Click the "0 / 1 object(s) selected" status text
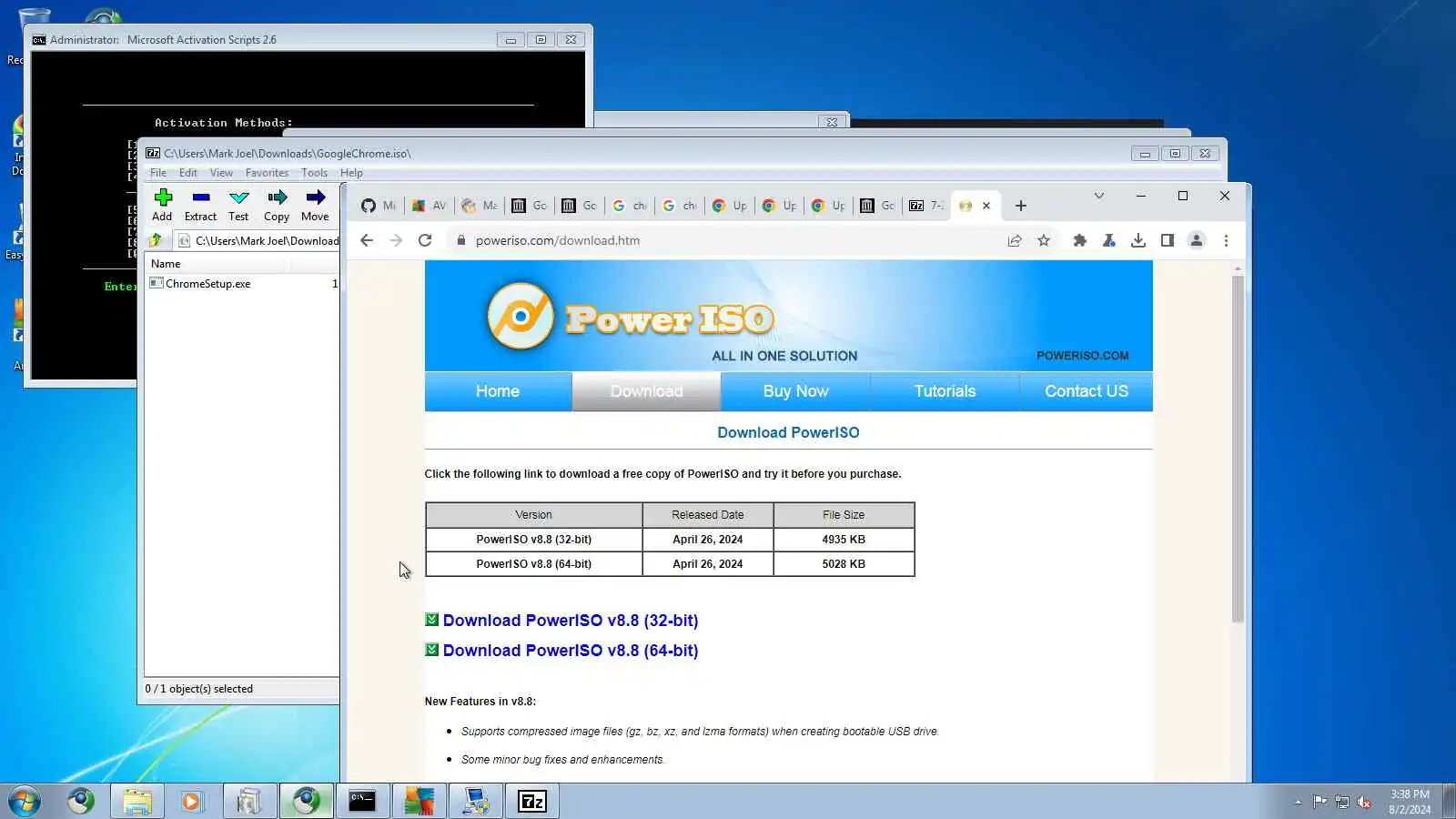The width and height of the screenshot is (1456, 819). 199,689
